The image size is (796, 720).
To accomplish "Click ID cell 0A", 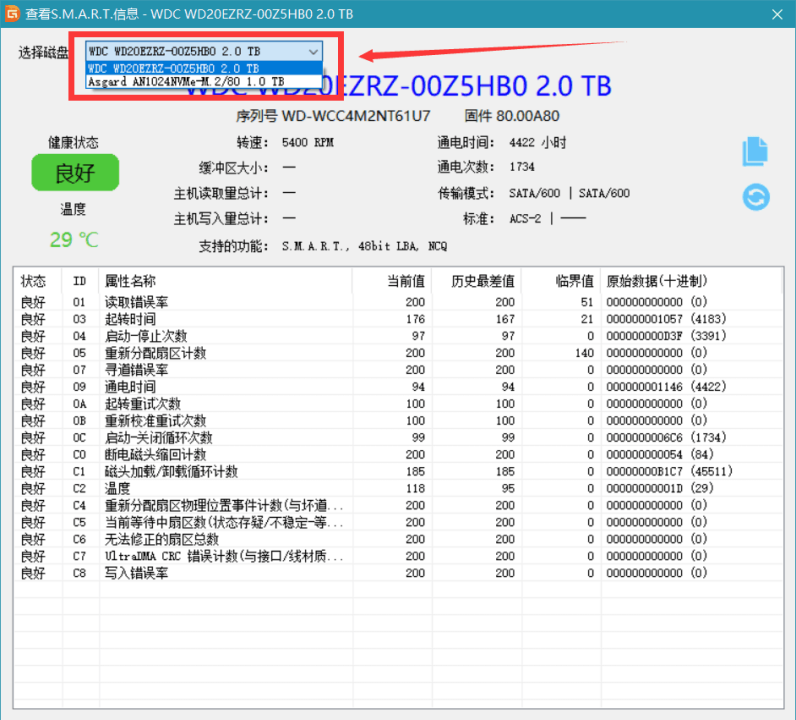I will pos(79,404).
